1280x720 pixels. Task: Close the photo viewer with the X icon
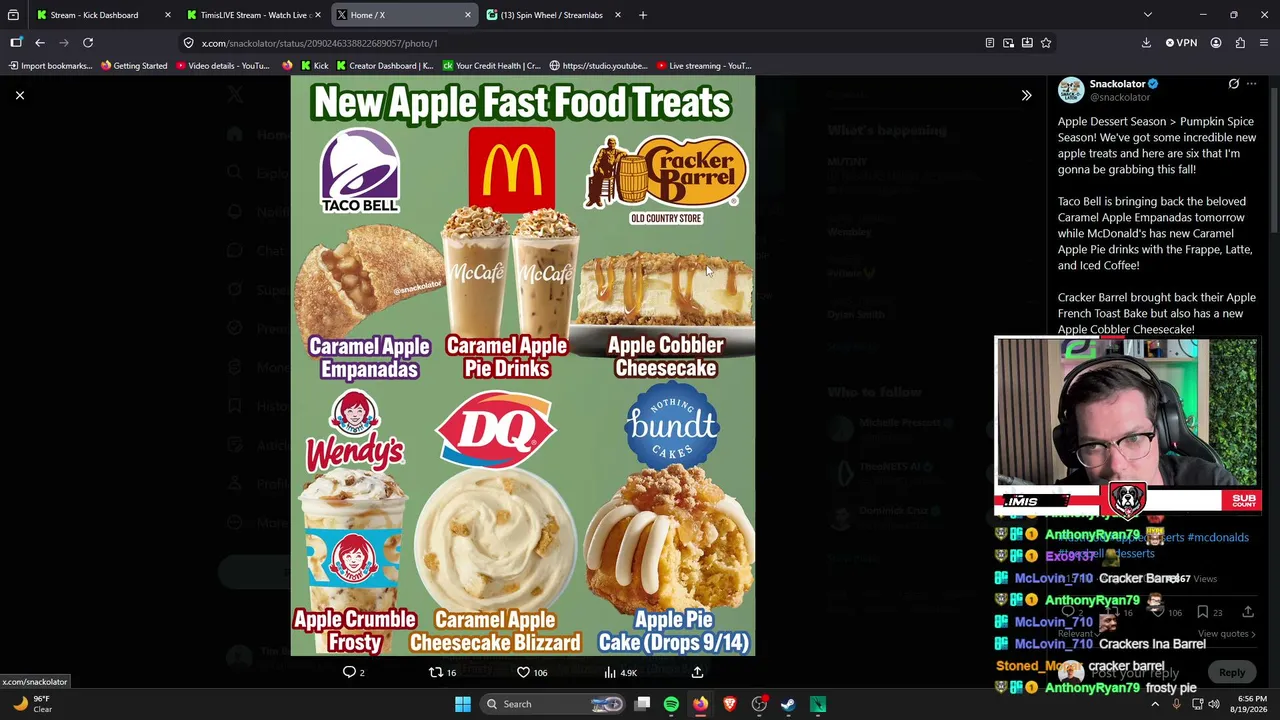pyautogui.click(x=19, y=95)
